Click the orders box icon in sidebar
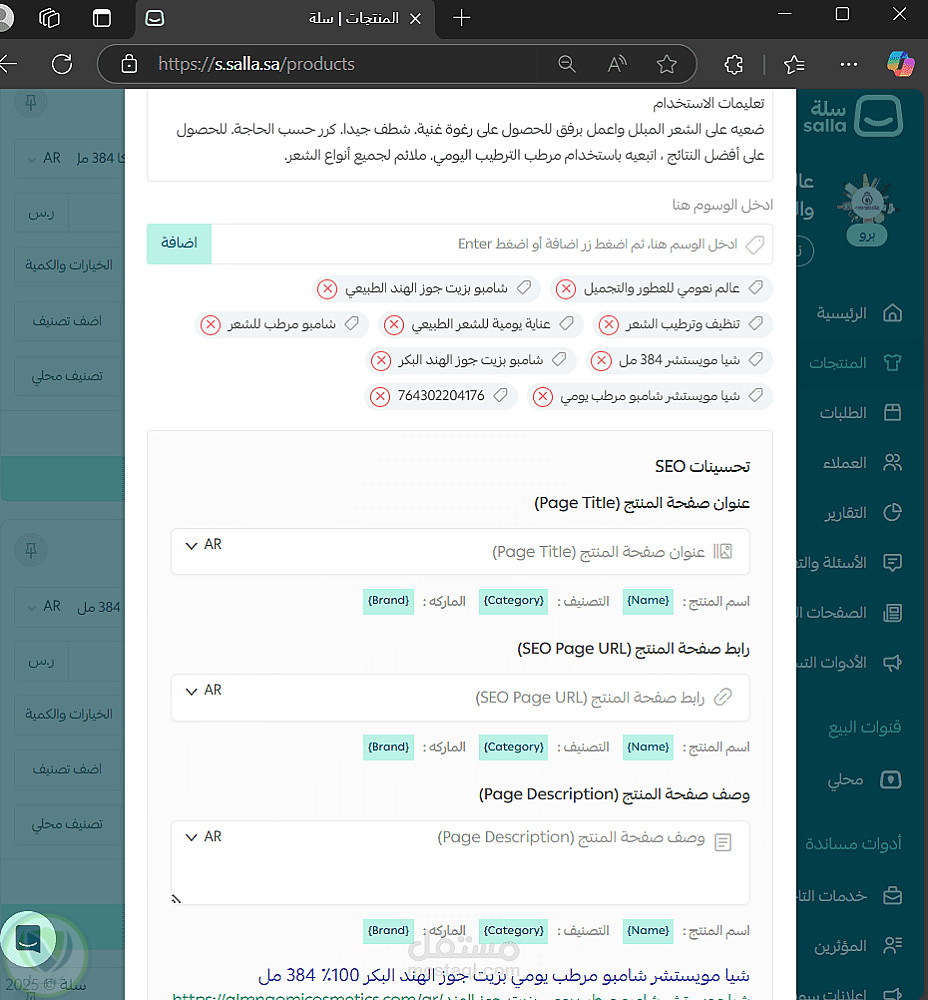The image size is (928, 1000). pyautogui.click(x=892, y=413)
